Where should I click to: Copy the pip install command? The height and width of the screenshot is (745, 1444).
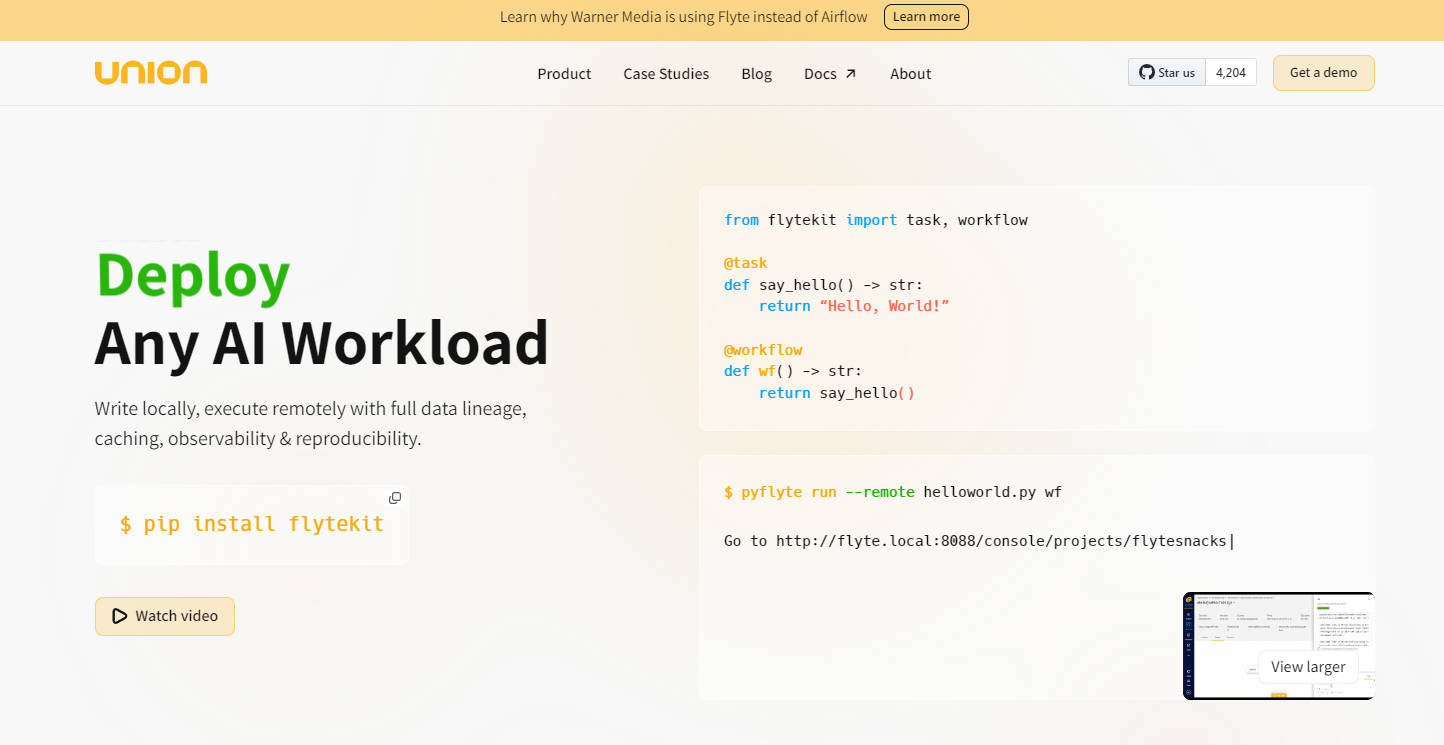click(395, 498)
